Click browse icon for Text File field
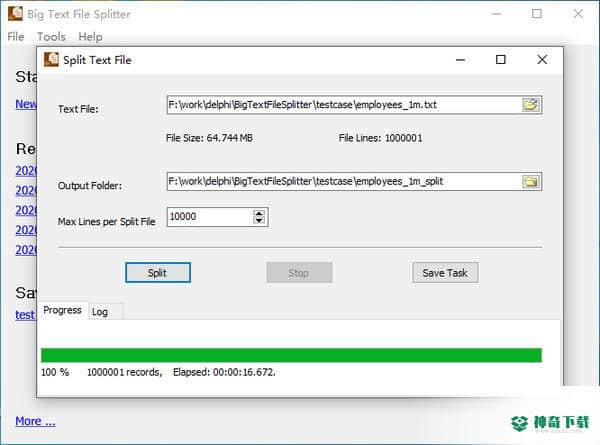This screenshot has height=445, width=600. (531, 104)
